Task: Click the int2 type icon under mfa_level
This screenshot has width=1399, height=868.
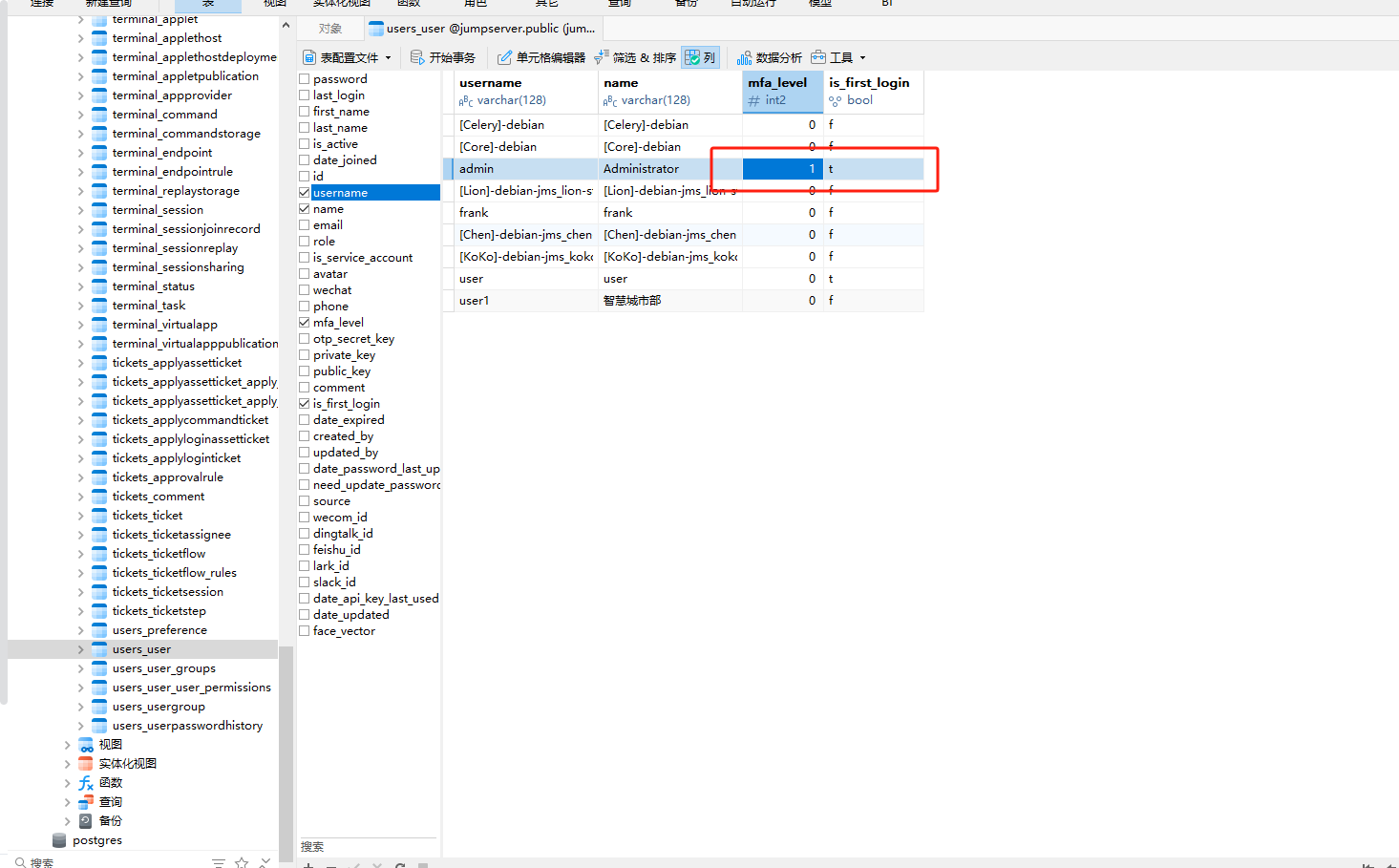Action: pos(754,100)
